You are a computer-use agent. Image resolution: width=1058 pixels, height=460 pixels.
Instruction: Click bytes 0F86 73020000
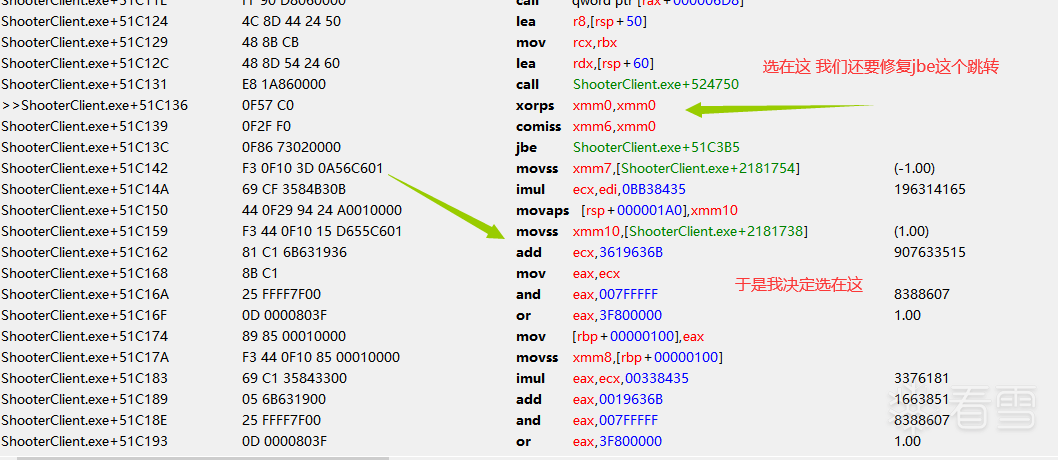click(291, 147)
